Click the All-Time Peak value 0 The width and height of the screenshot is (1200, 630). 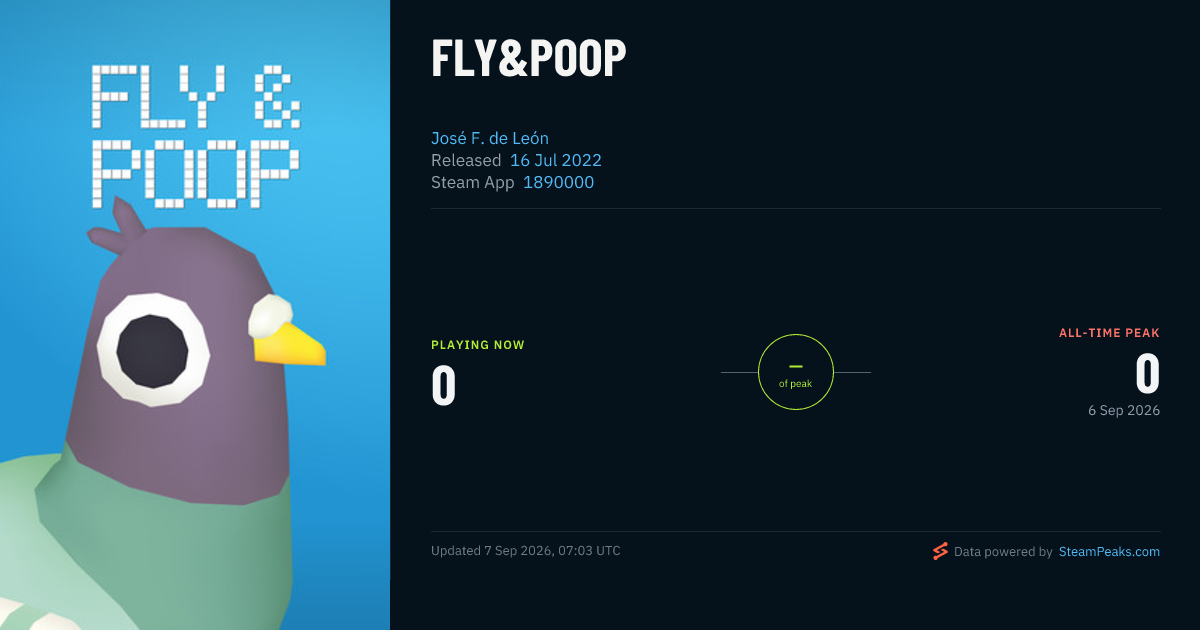pyautogui.click(x=1147, y=374)
